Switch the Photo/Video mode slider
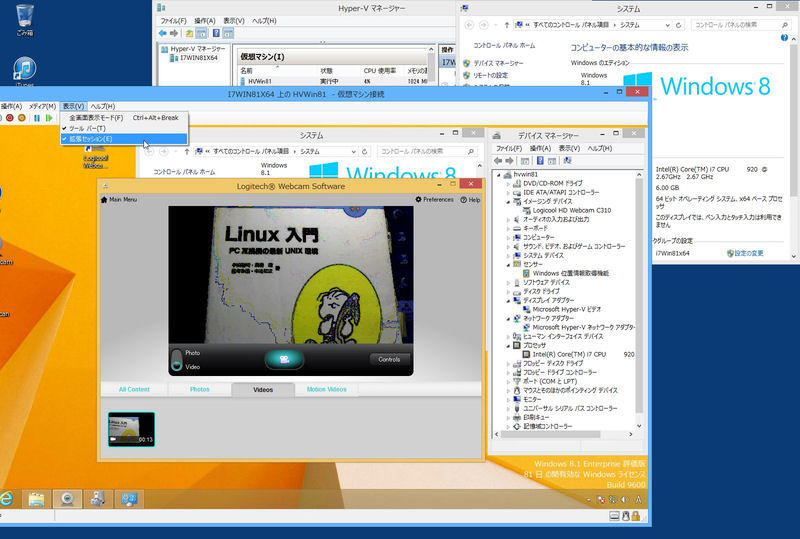Image resolution: width=800 pixels, height=539 pixels. click(177, 360)
